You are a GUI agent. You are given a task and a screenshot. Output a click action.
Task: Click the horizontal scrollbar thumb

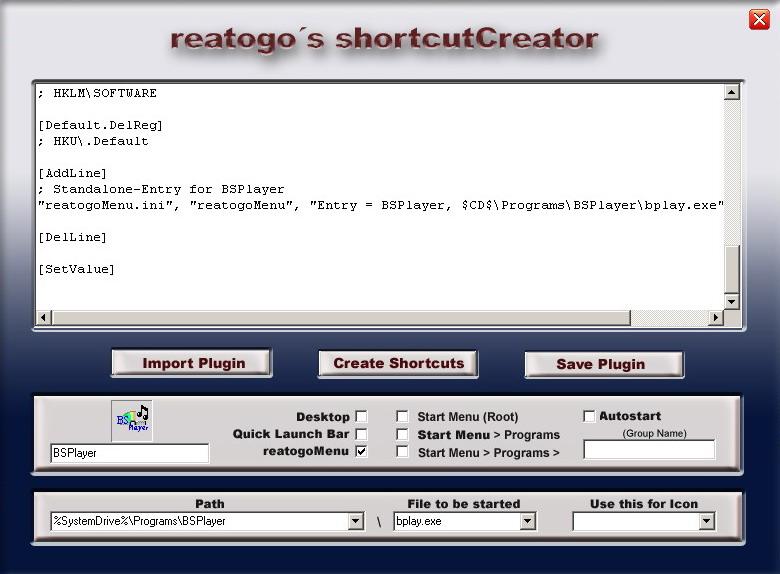[x=341, y=317]
